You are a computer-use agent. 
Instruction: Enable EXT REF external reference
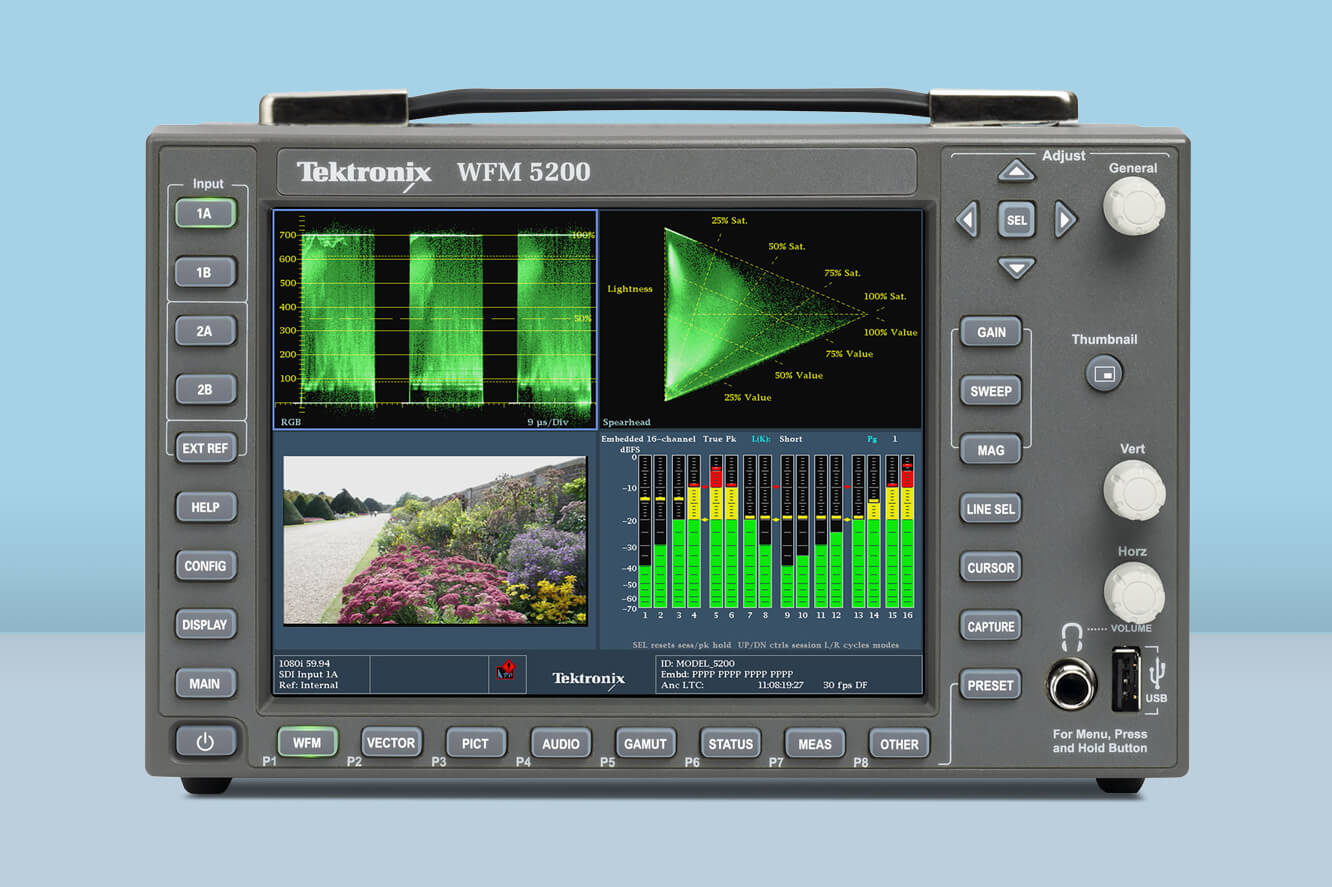coord(206,448)
